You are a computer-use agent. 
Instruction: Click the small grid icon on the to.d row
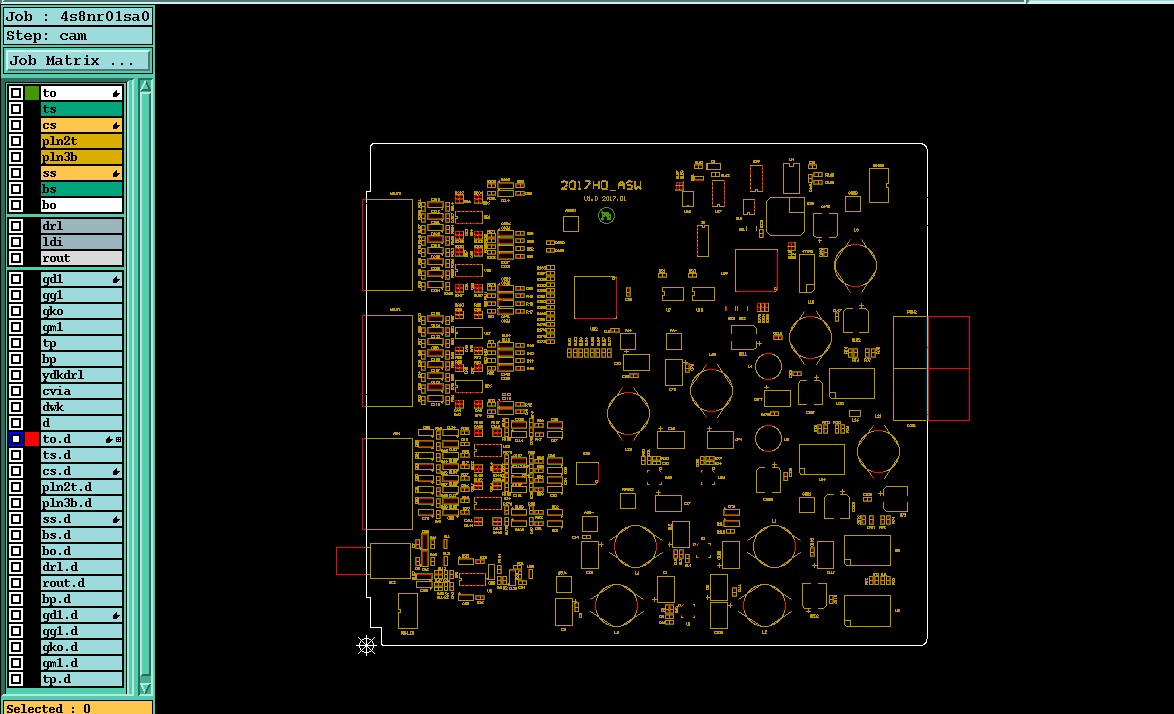click(118, 440)
